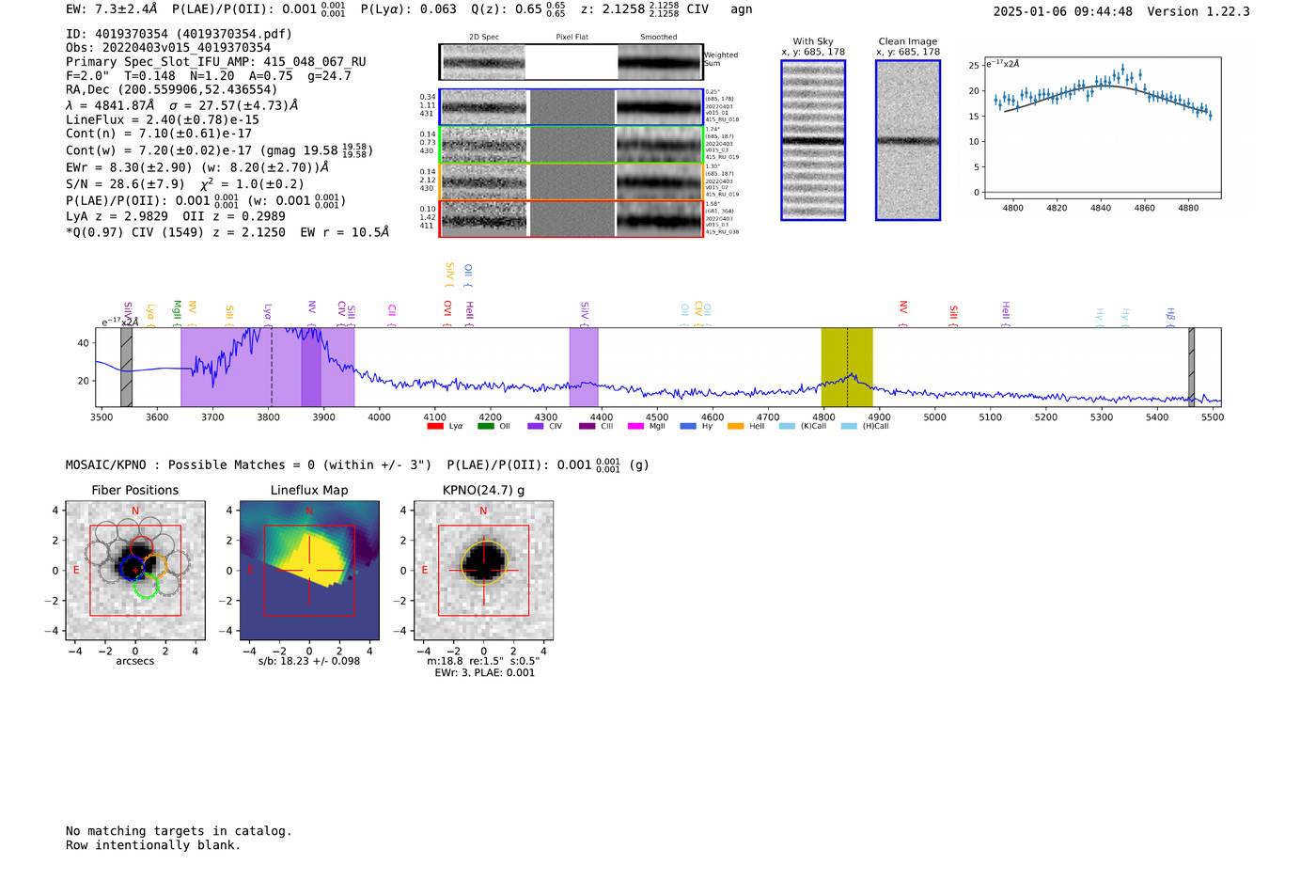Click the hatched gray region near 3540
Image resolution: width=1316 pixels, height=896 pixels.
coord(126,367)
